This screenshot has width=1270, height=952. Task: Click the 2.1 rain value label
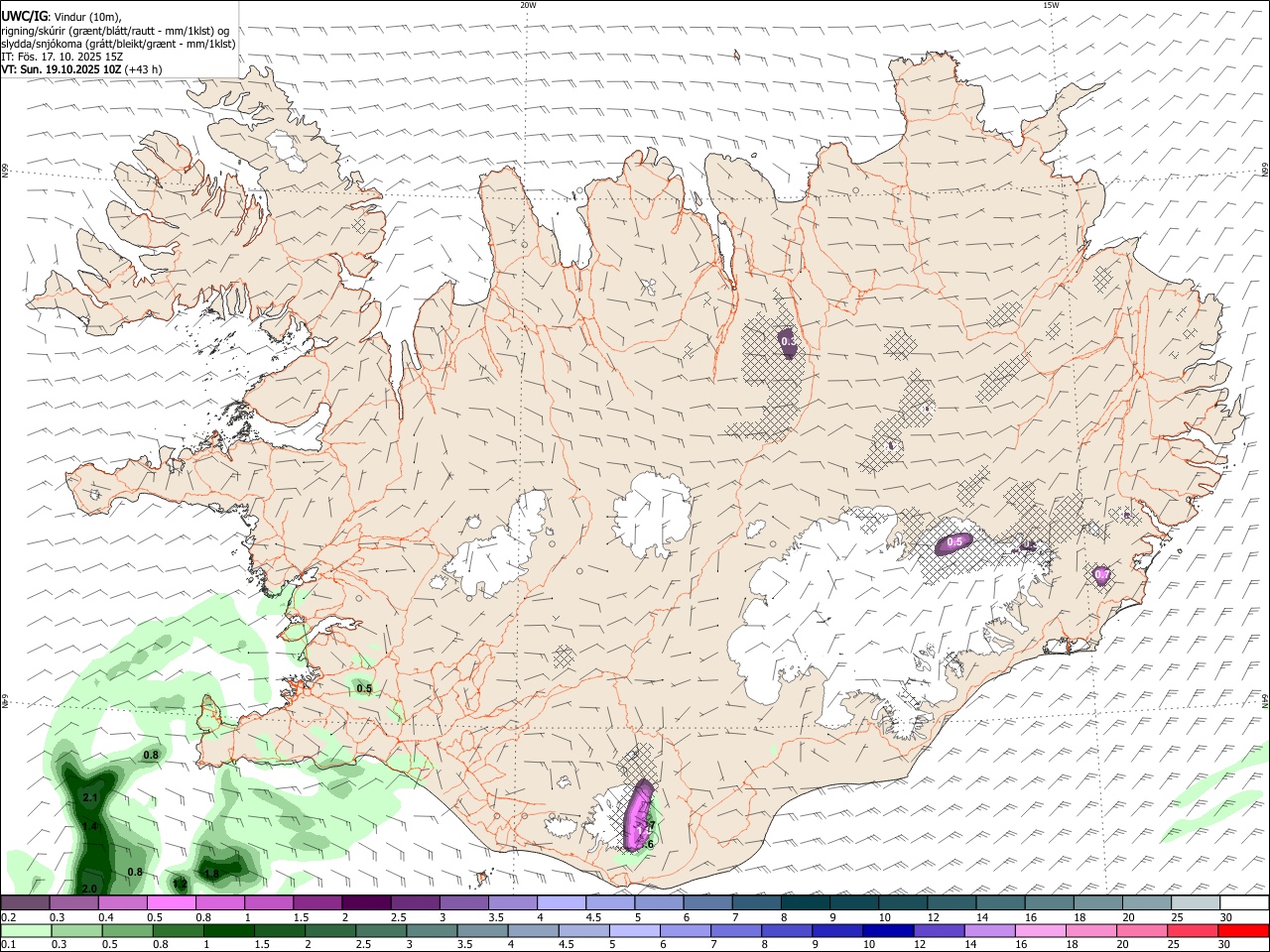[90, 798]
